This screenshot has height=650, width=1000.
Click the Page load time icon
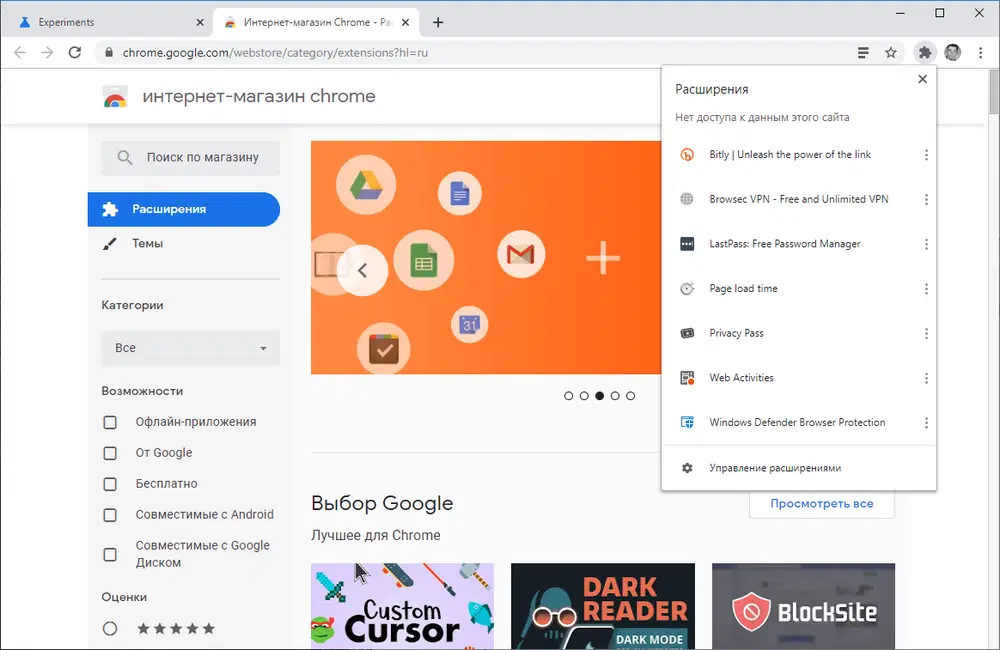[x=687, y=288]
